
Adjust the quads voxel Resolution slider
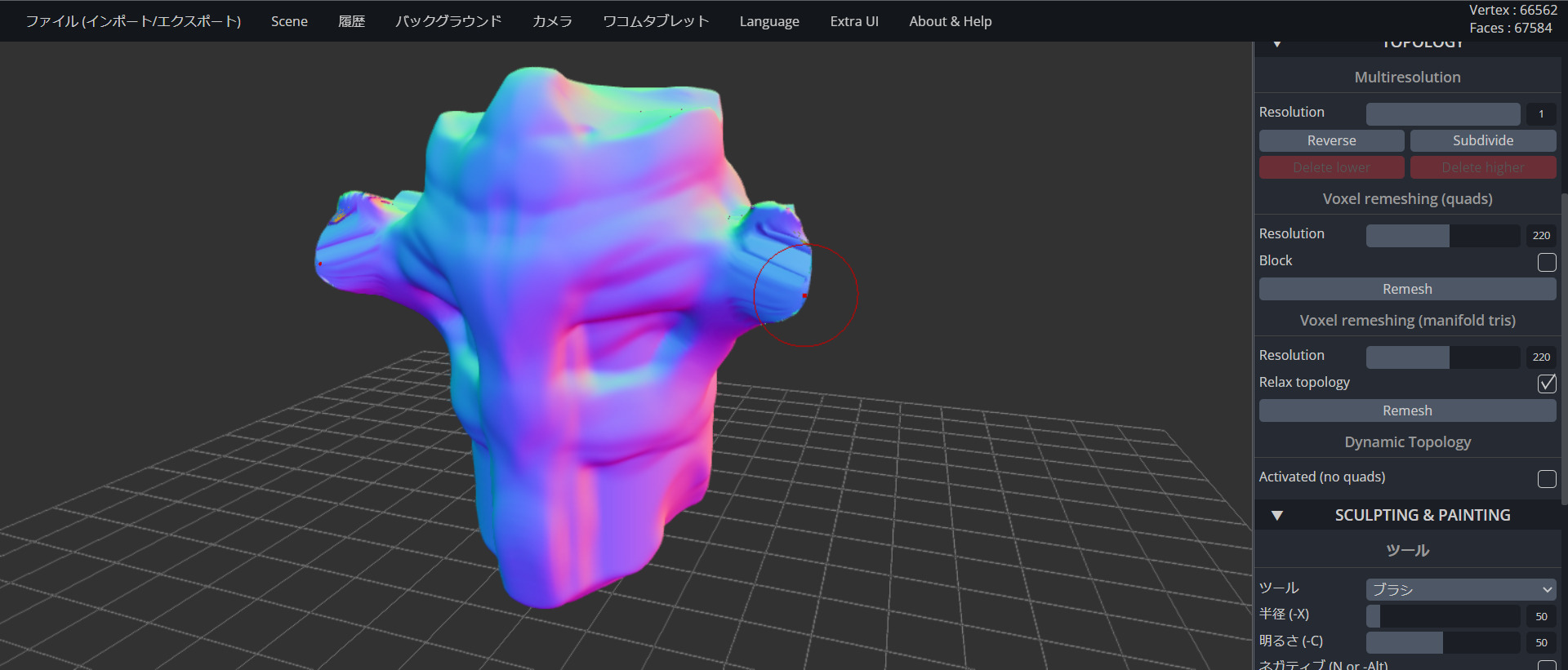[1443, 235]
